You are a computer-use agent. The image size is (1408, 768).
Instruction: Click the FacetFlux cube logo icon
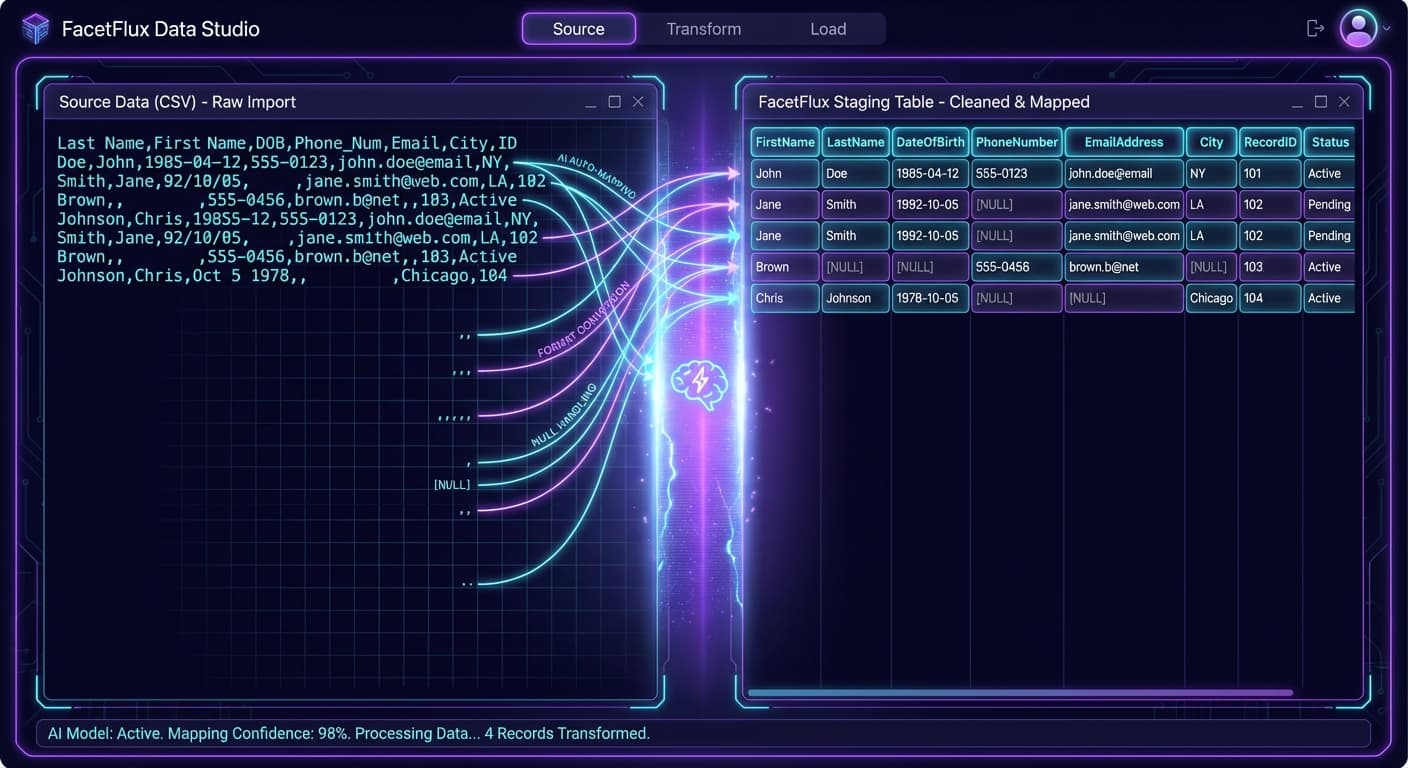[36, 28]
